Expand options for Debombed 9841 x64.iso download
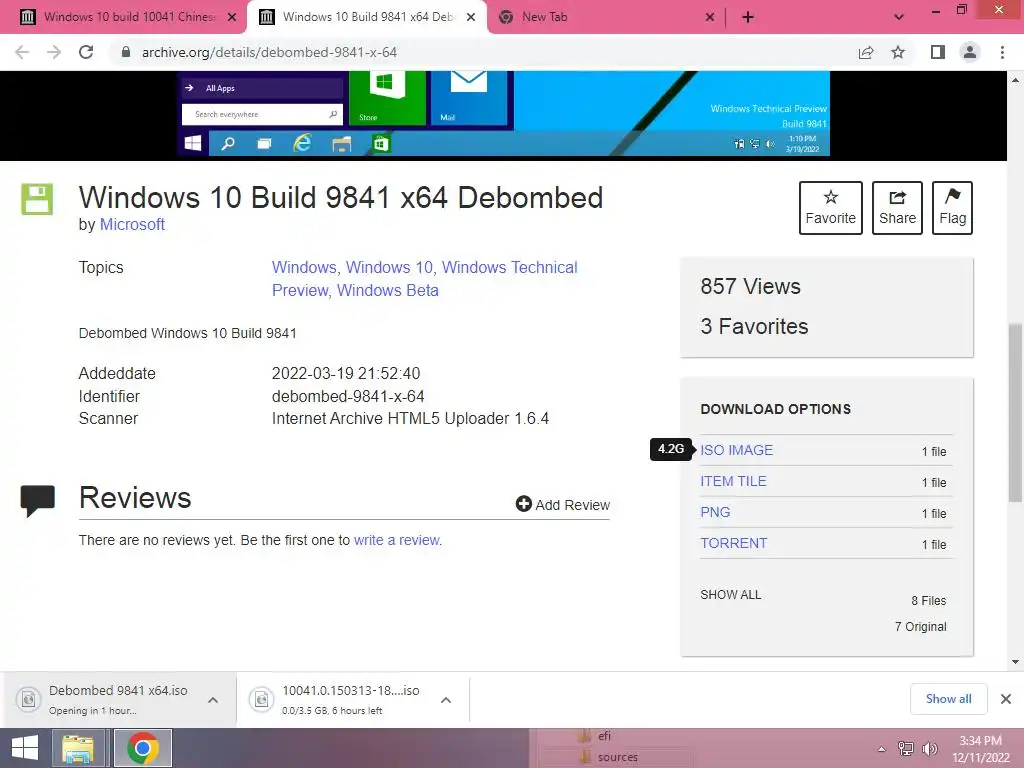This screenshot has width=1024, height=768. click(213, 700)
